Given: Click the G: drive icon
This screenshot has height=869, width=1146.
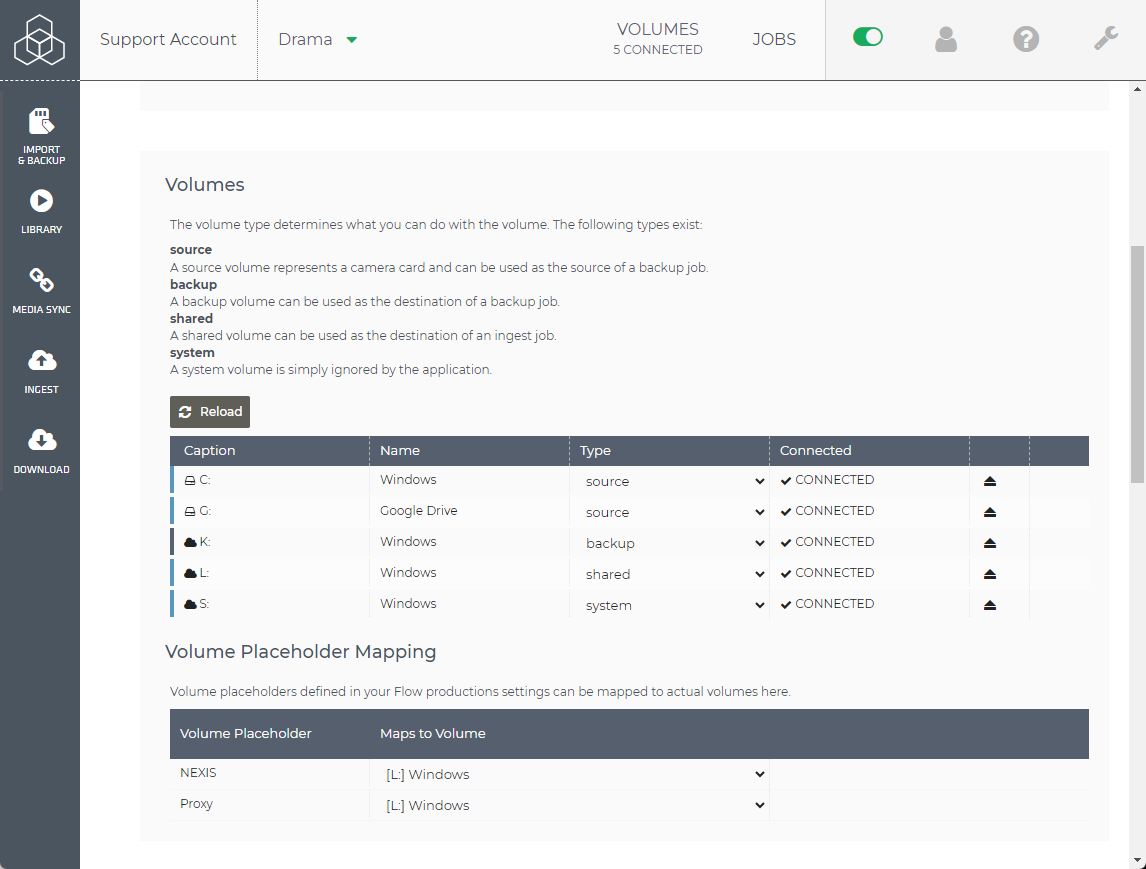Looking at the screenshot, I should click(190, 511).
